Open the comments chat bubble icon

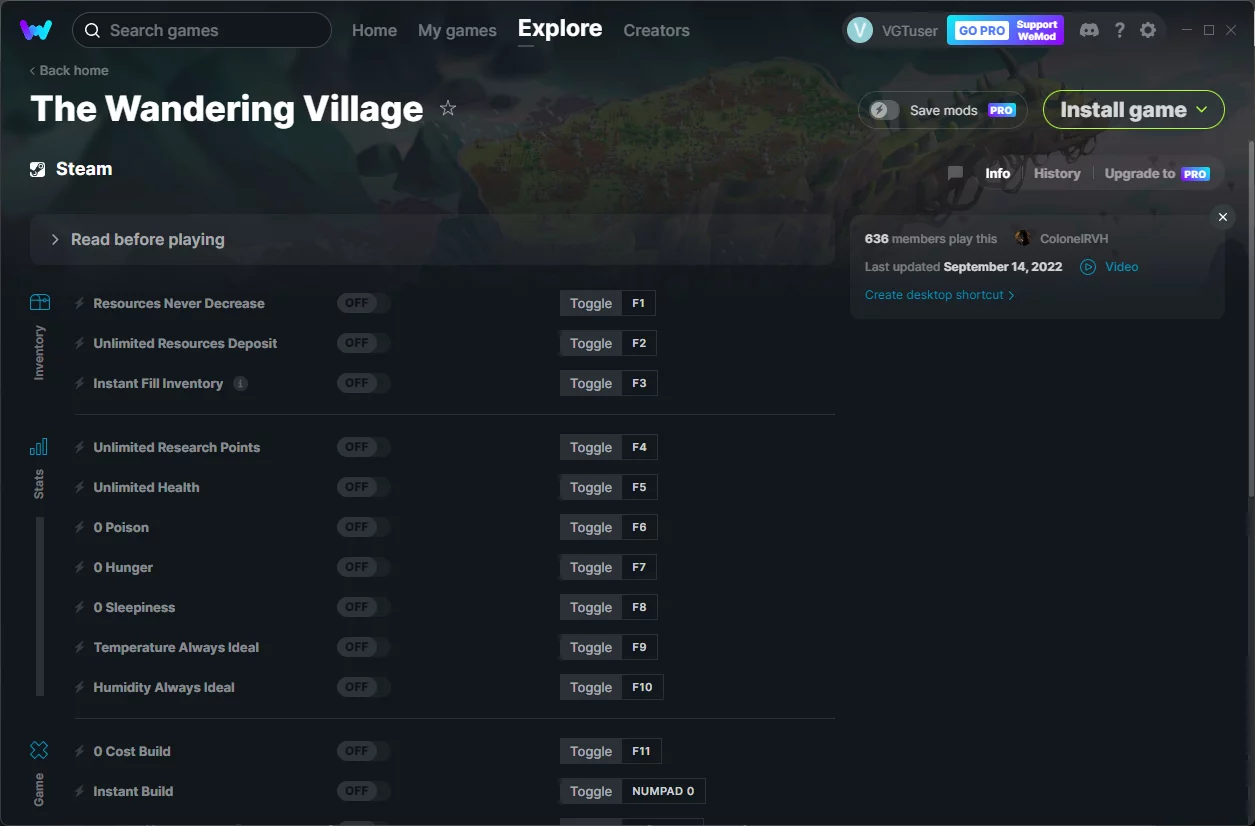click(955, 173)
